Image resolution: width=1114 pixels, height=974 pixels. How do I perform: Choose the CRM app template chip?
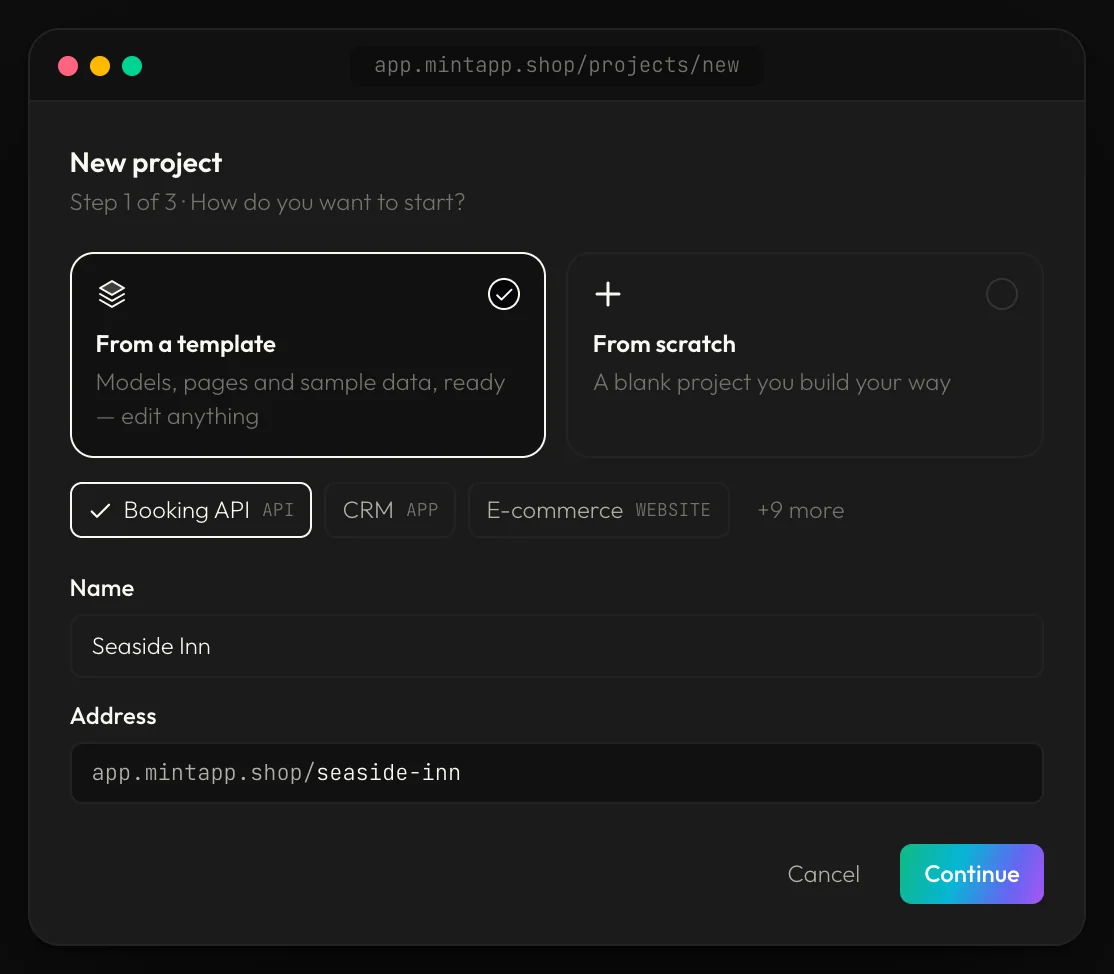pyautogui.click(x=390, y=510)
